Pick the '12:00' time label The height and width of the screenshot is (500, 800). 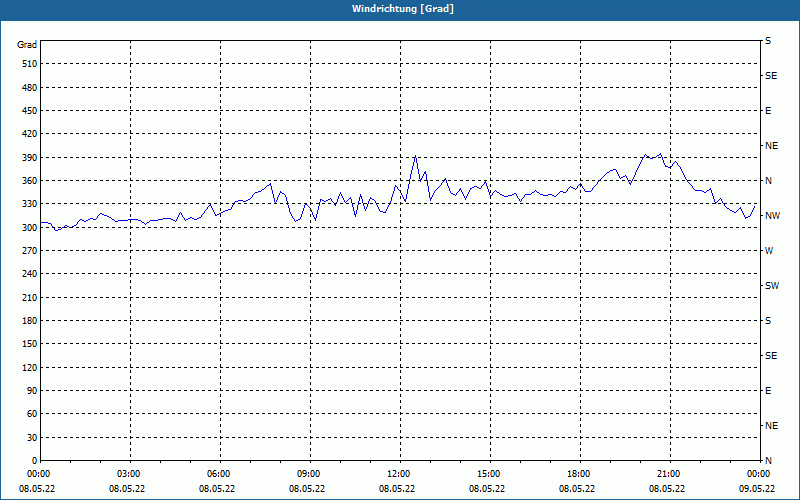pos(398,474)
